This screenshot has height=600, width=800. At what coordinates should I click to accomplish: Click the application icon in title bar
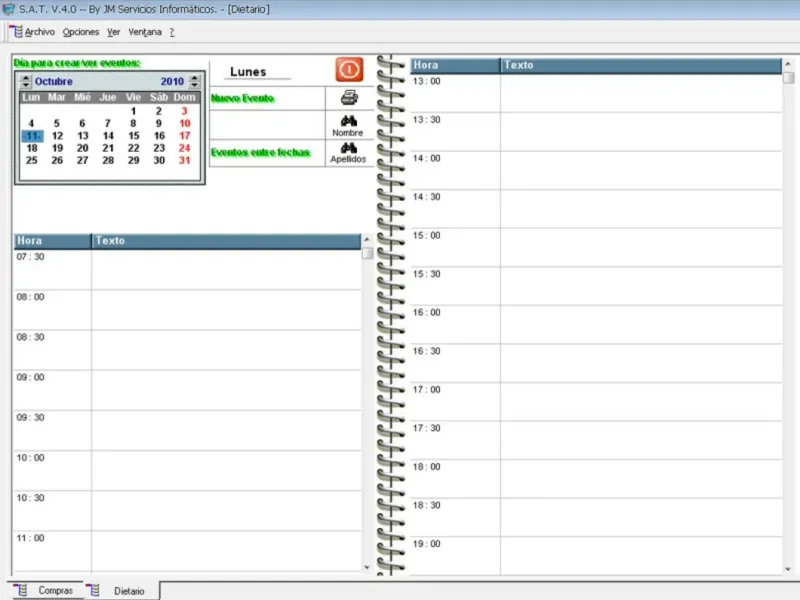8,9
